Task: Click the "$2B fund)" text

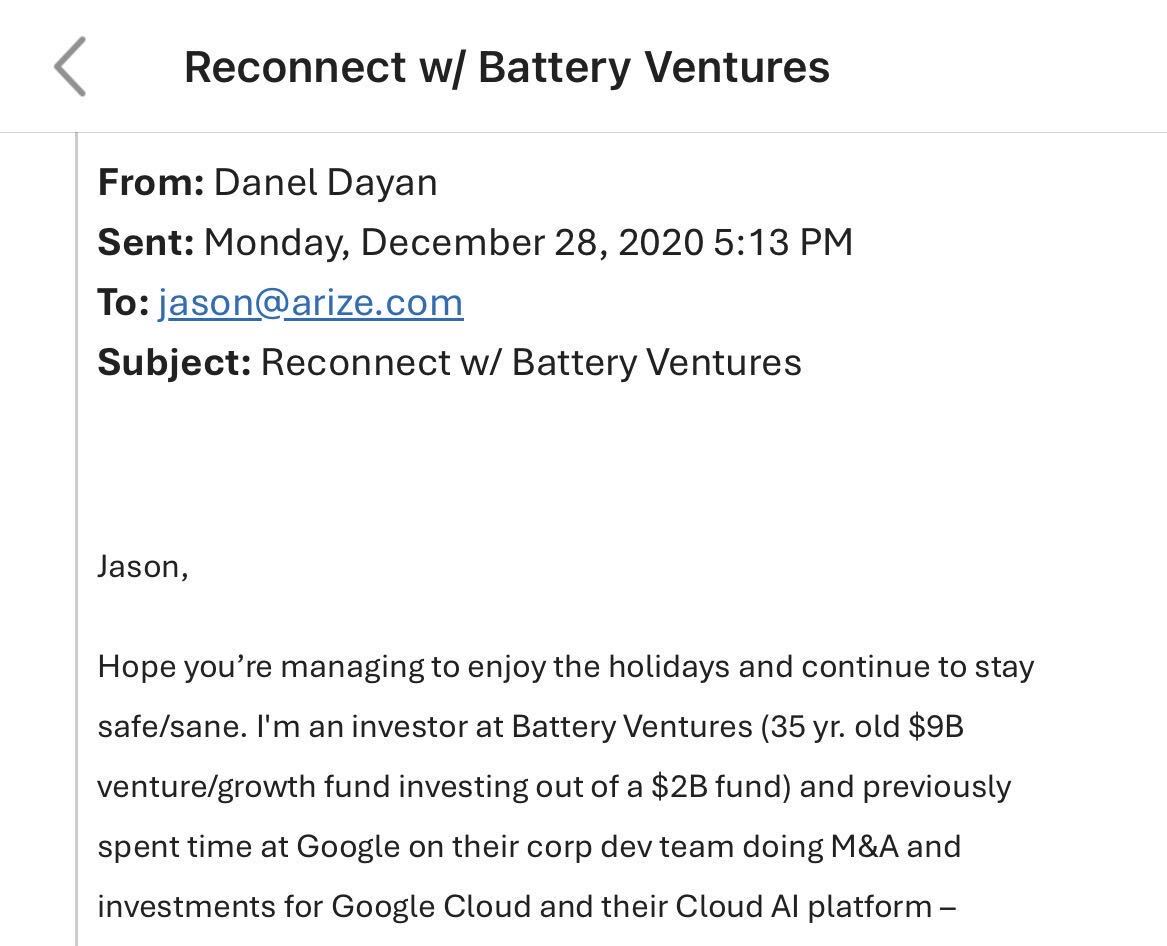Action: [x=720, y=787]
